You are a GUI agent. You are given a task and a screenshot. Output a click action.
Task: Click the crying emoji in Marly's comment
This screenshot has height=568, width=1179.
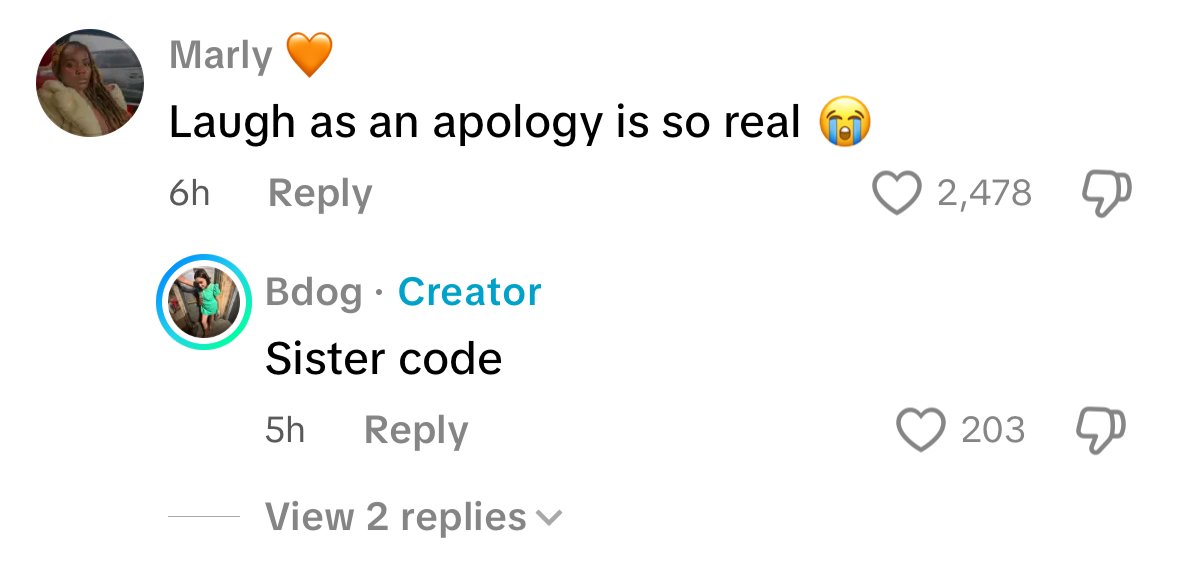point(844,121)
